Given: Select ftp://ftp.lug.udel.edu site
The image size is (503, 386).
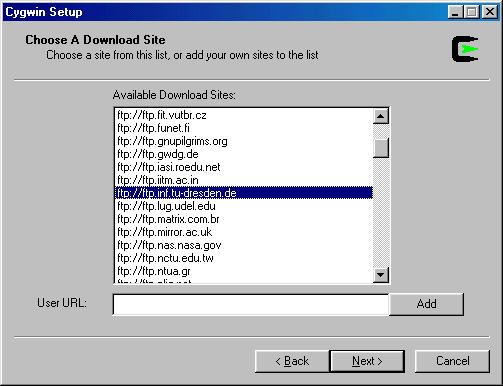Looking at the screenshot, I should pos(243,206).
